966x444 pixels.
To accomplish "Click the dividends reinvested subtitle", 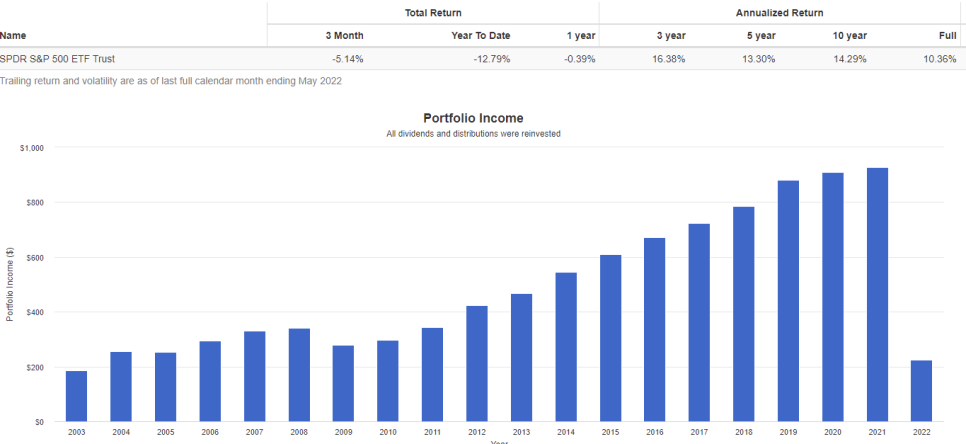I will tap(473, 134).
